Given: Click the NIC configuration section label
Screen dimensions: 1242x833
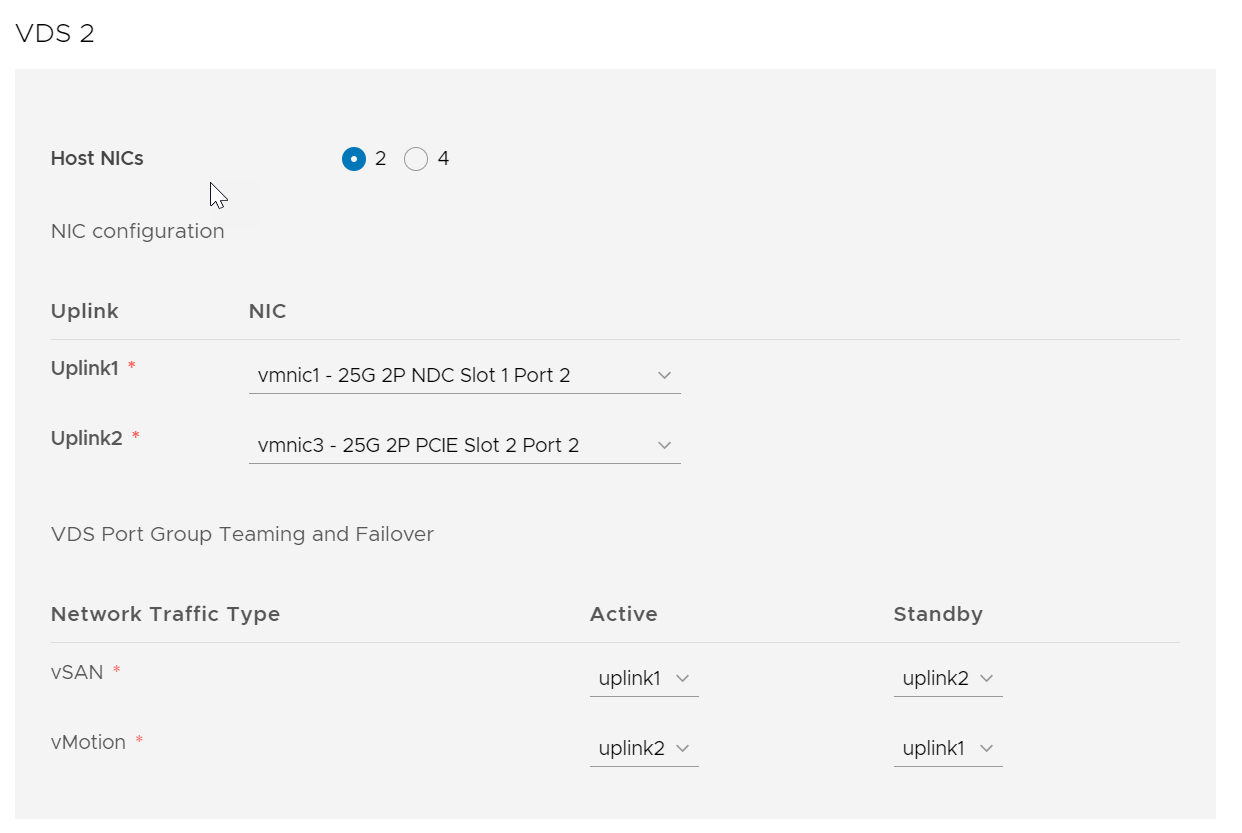Looking at the screenshot, I should point(137,231).
